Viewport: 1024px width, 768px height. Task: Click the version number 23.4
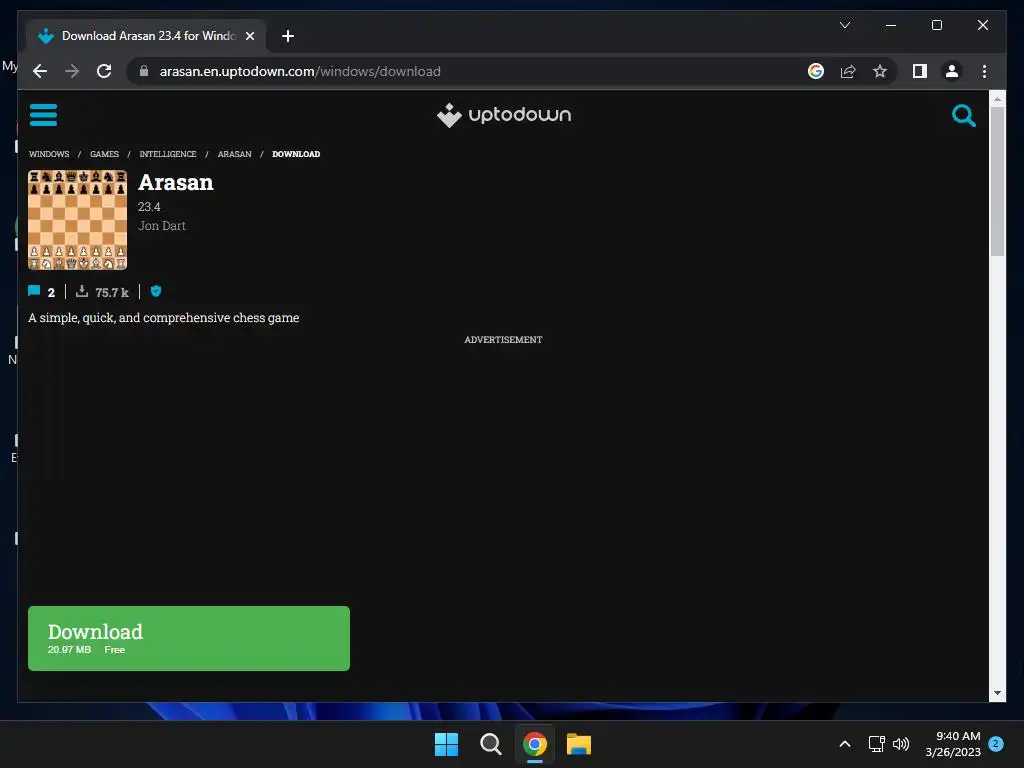coord(149,206)
